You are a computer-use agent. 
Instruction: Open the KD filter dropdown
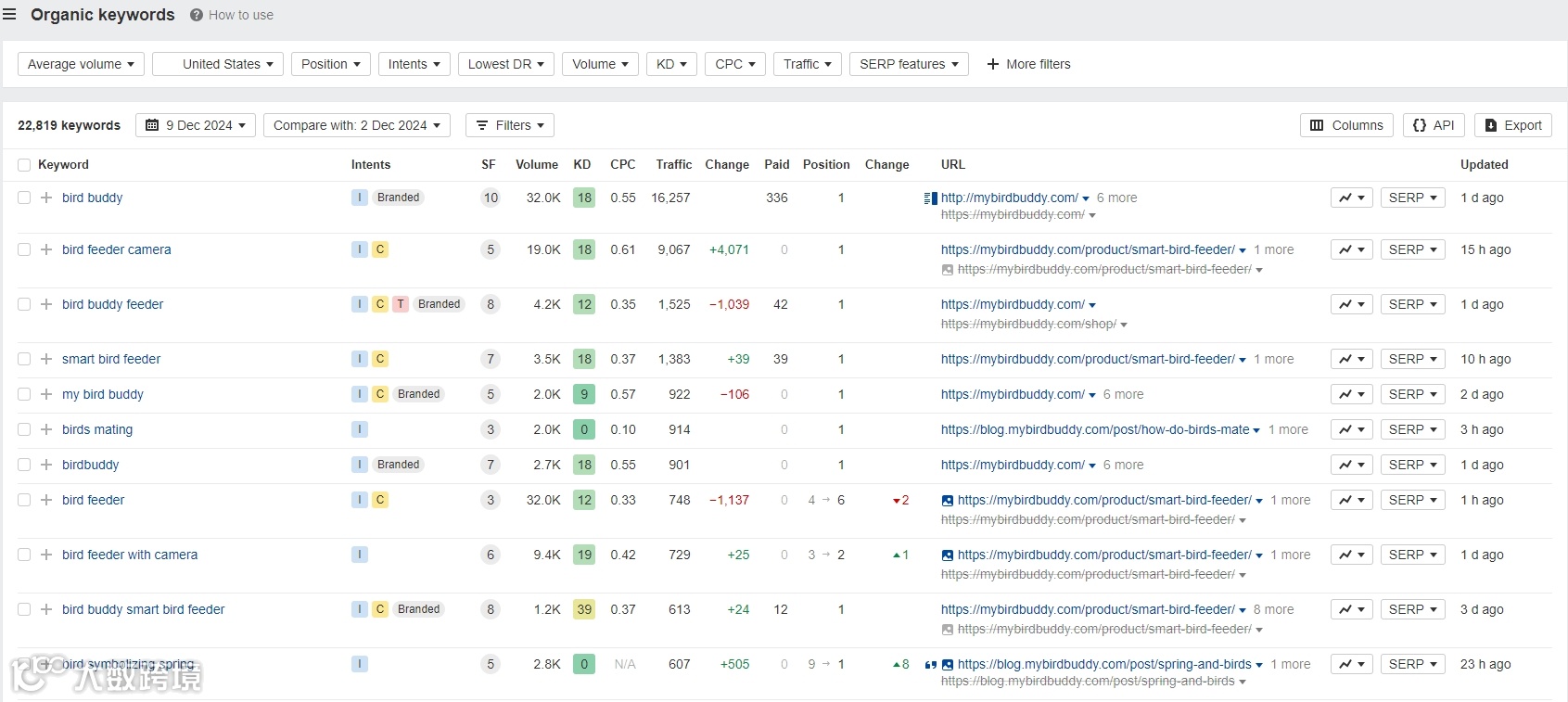point(671,64)
